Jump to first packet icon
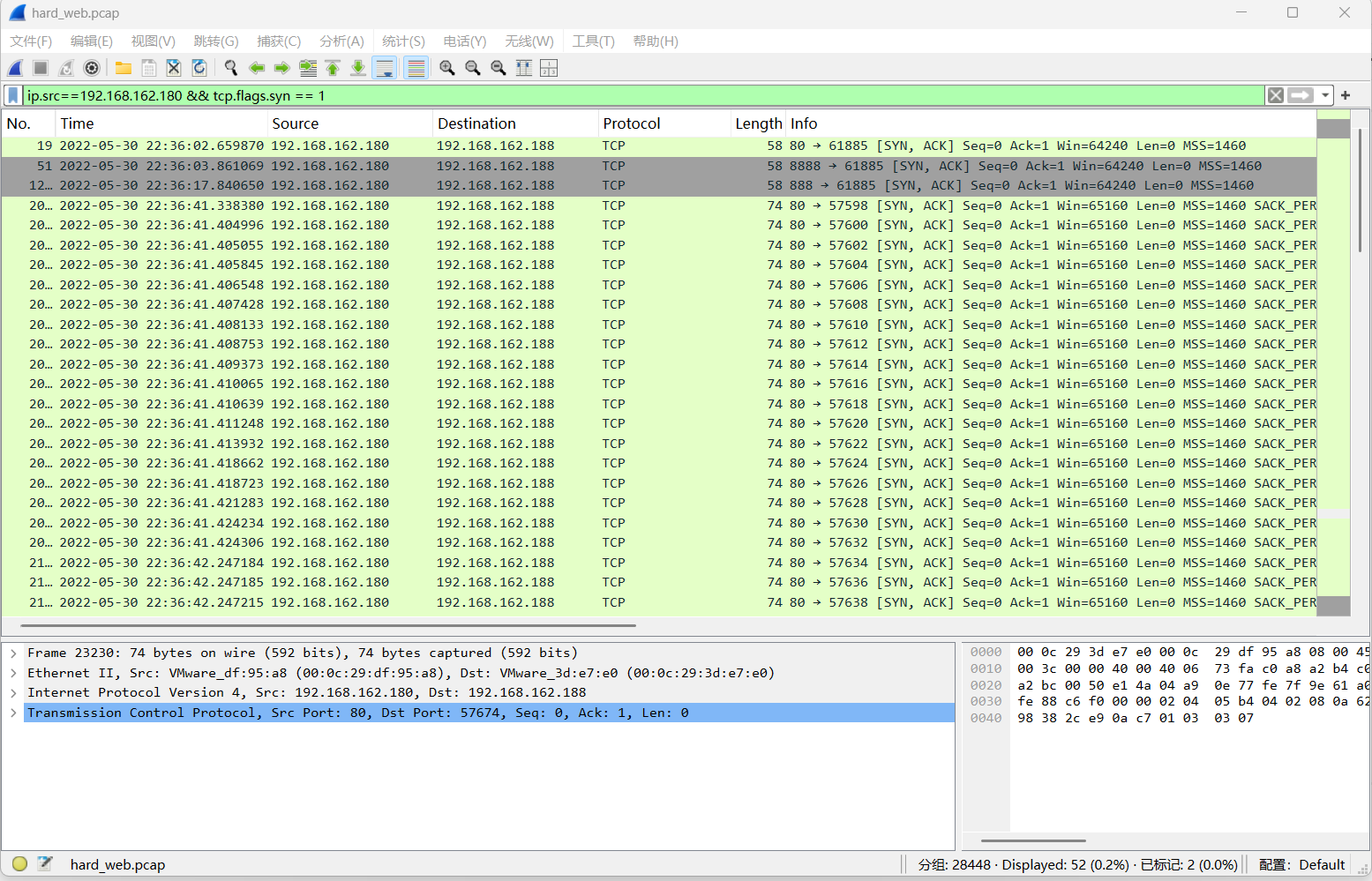Image resolution: width=1372 pixels, height=881 pixels. click(x=333, y=68)
